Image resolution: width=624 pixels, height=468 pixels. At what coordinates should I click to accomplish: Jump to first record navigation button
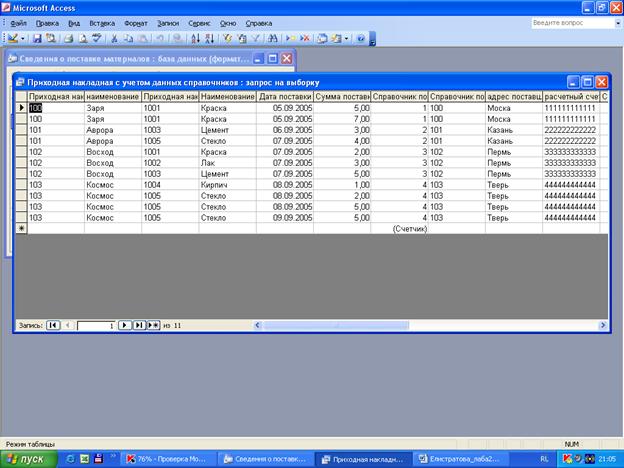[x=53, y=325]
